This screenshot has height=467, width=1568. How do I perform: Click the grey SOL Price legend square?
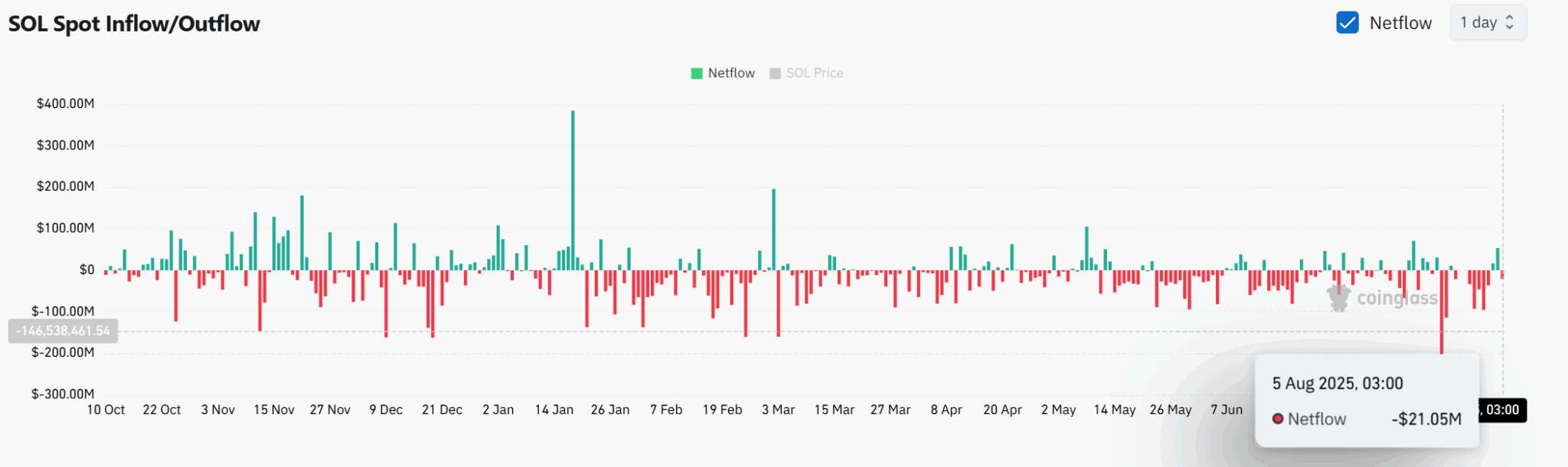click(x=775, y=73)
